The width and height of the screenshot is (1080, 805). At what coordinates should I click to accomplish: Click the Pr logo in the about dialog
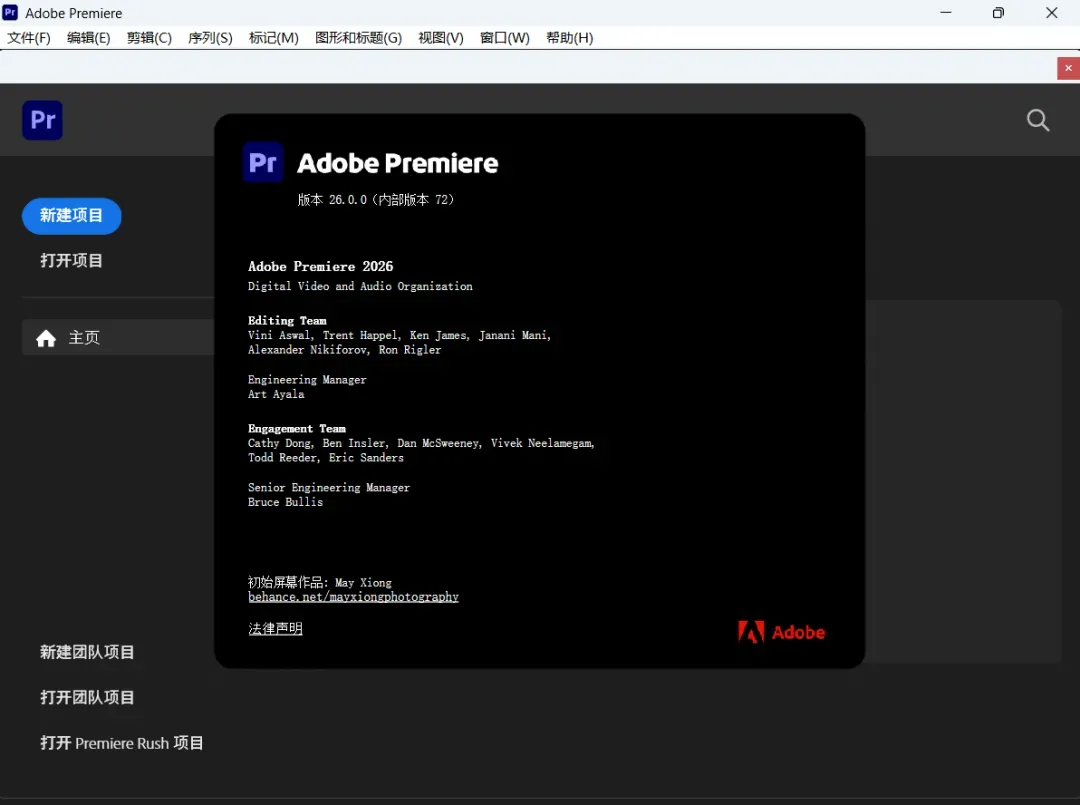(263, 163)
